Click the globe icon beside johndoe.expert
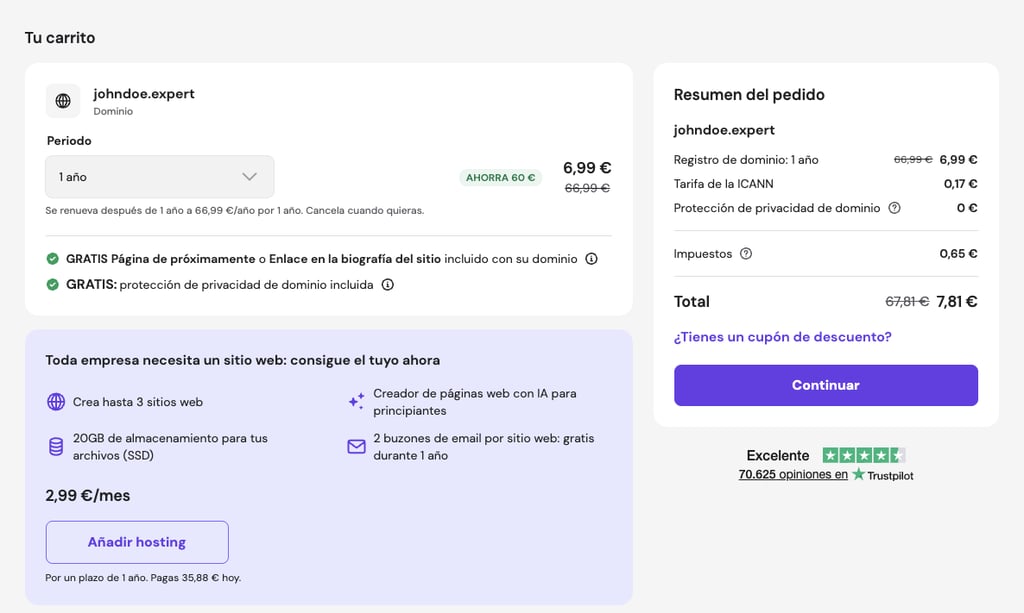 point(63,101)
